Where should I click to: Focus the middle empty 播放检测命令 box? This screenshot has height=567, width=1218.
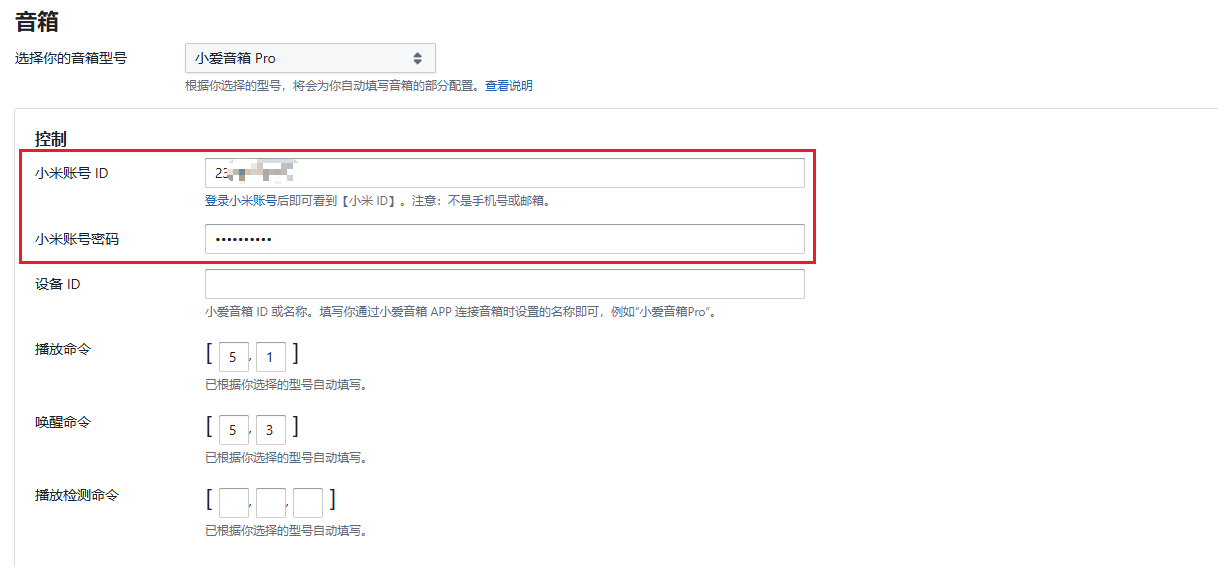coord(270,503)
